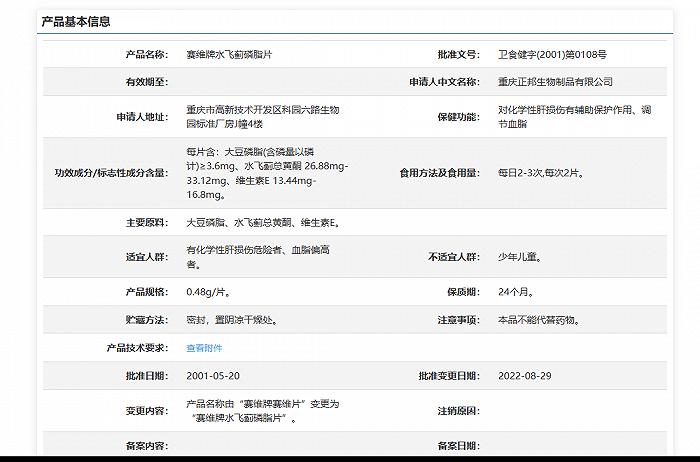Screen dimensions: 700x462
Task: Click the 功效成分/标志性成分含量 label
Action: click(112, 173)
